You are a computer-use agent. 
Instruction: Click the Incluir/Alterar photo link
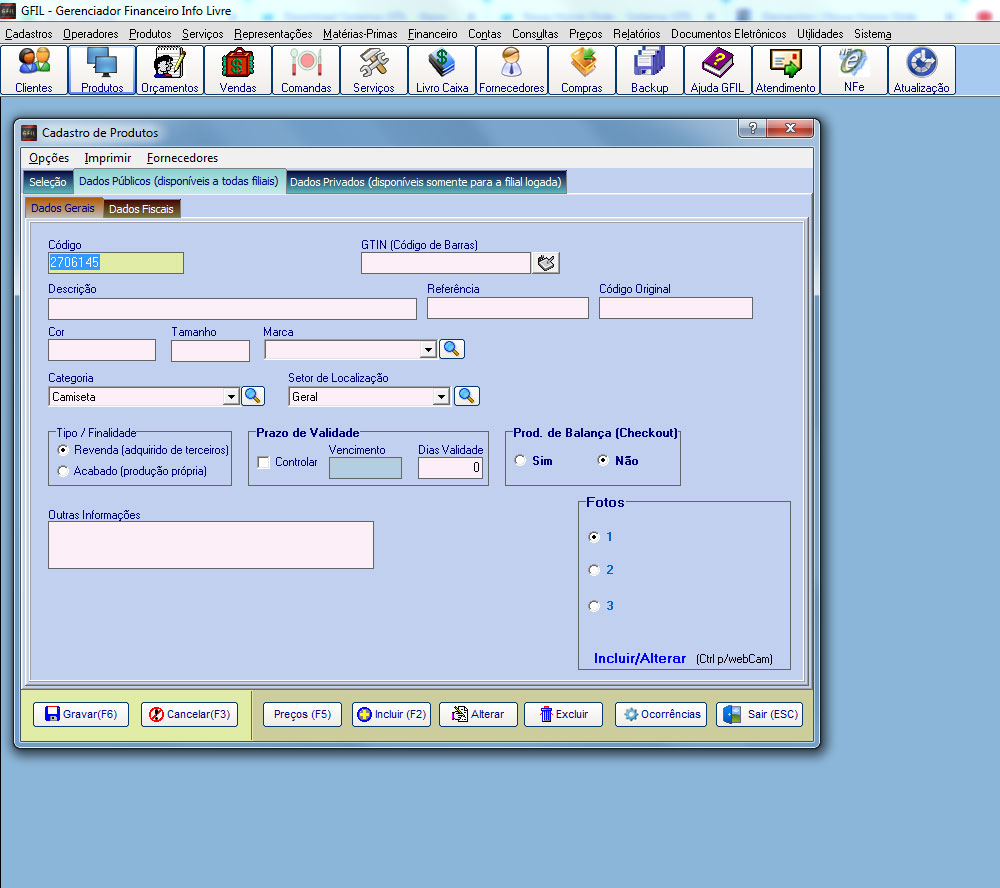pos(640,658)
